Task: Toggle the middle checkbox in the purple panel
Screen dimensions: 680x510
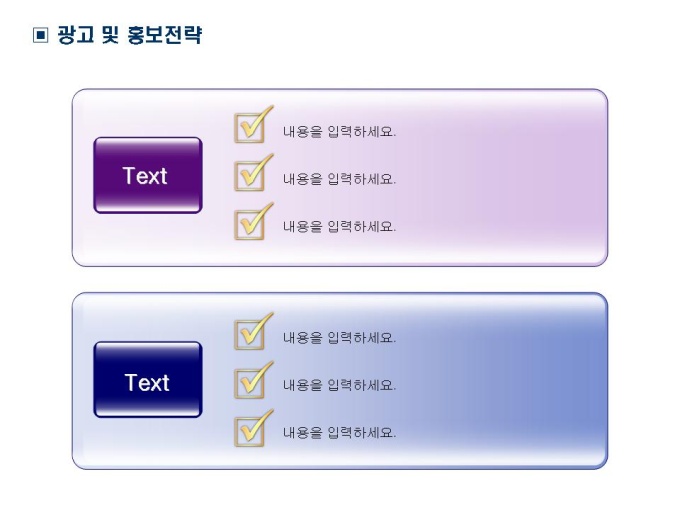Action: (x=250, y=175)
